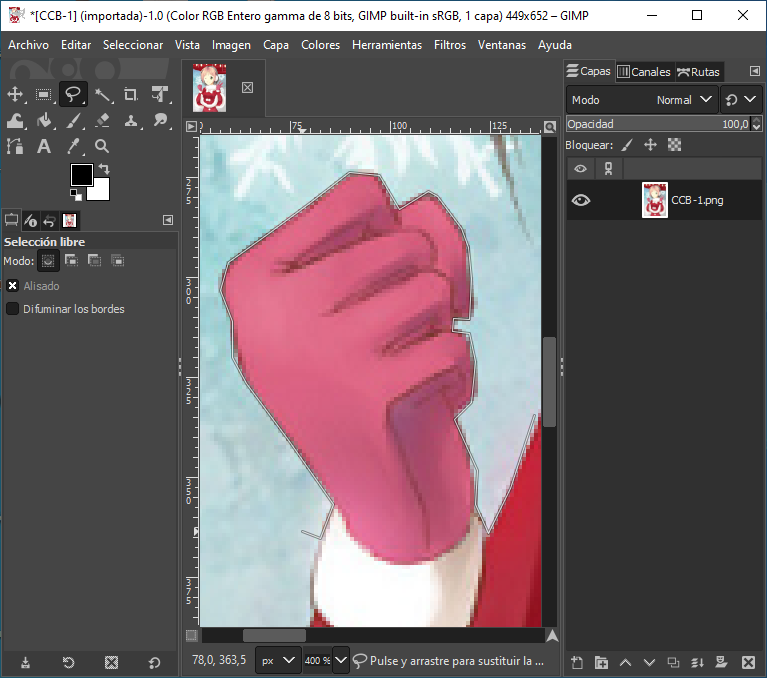Viewport: 767px width, 678px height.
Task: Open tool options panel configuration menu
Action: 168,220
